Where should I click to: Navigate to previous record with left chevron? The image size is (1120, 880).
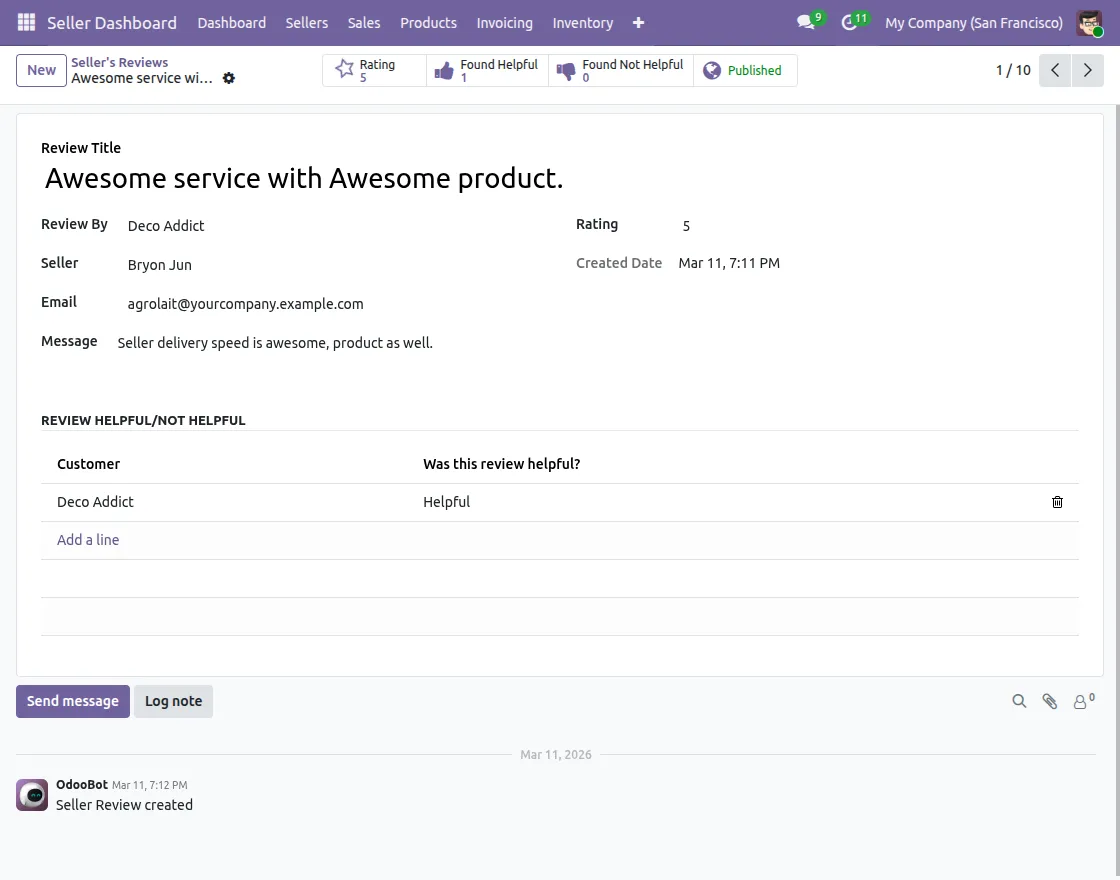pos(1055,70)
